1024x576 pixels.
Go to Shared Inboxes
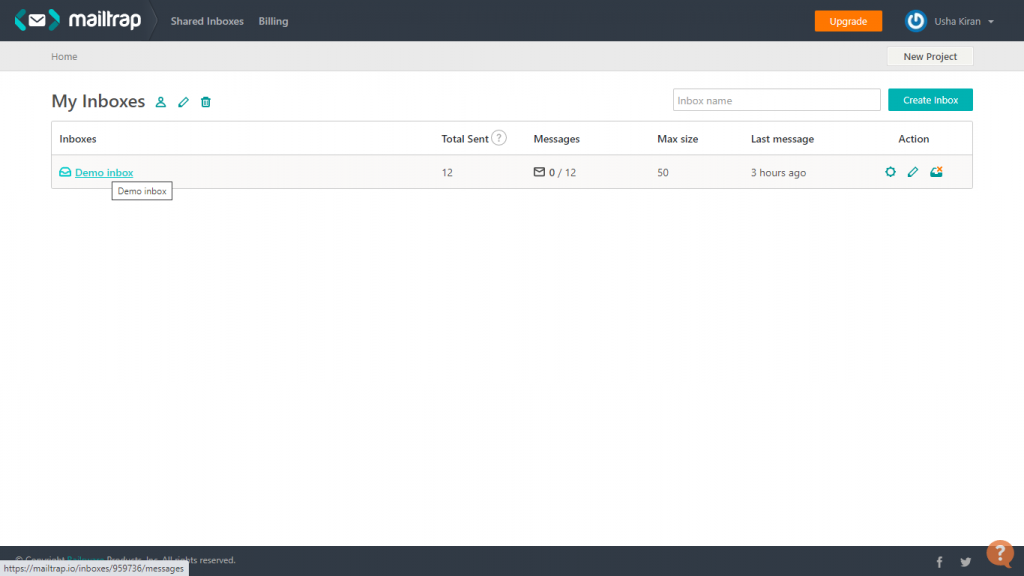tap(207, 21)
